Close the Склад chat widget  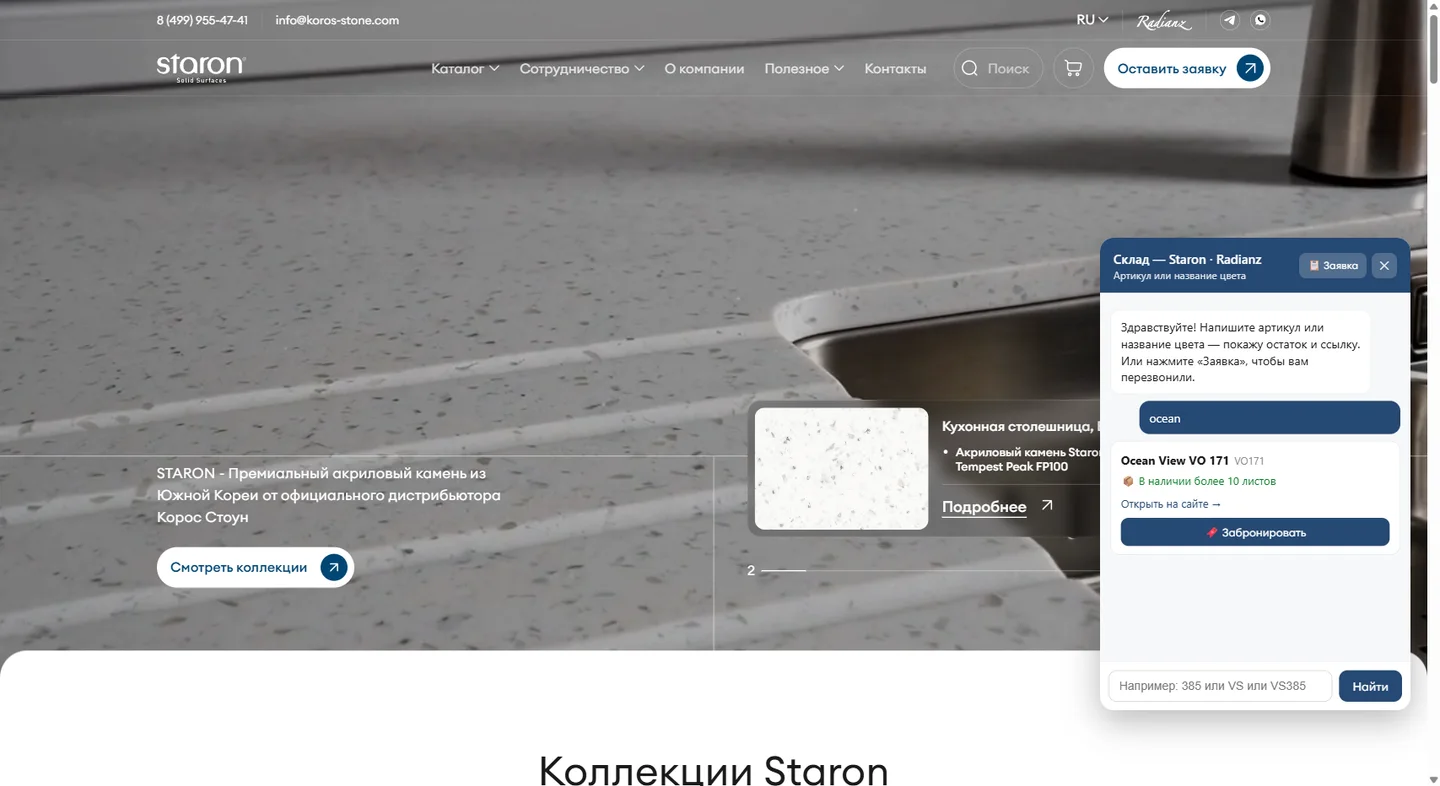coord(1384,265)
